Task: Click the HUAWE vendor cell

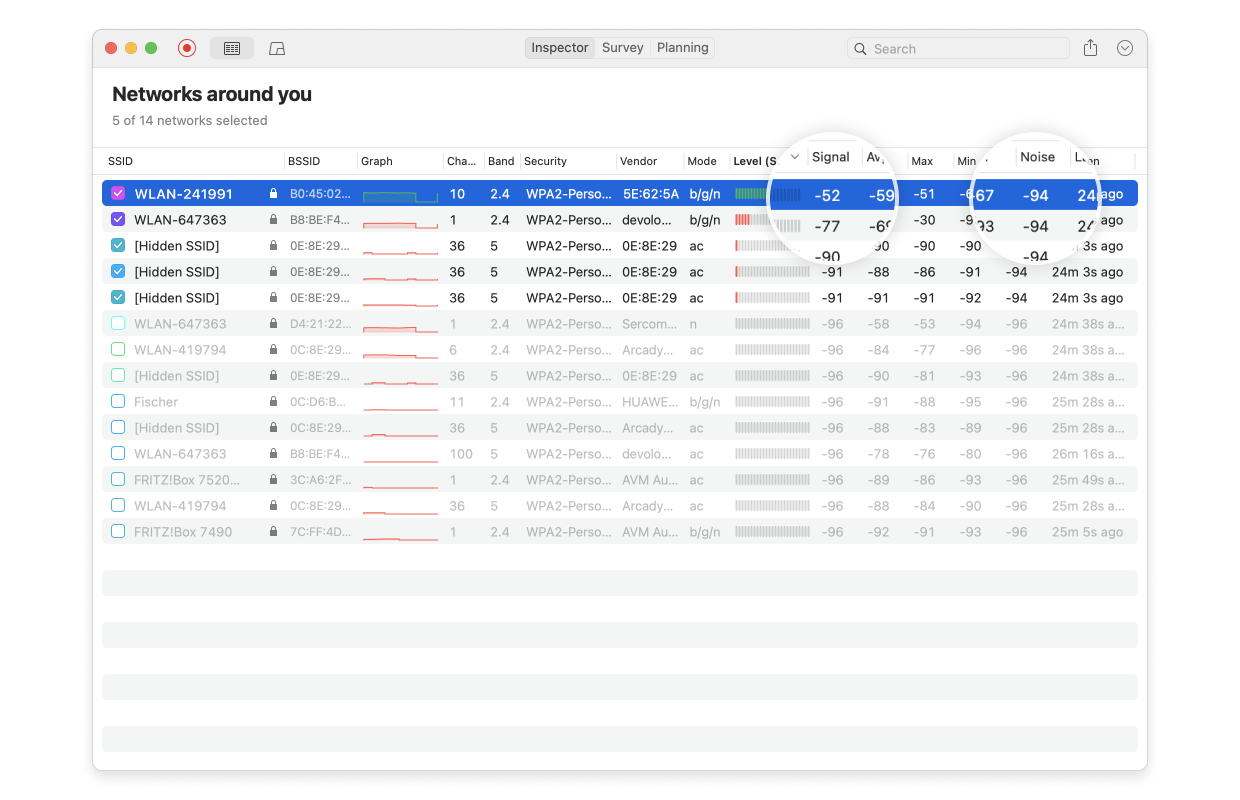Action: coord(650,402)
